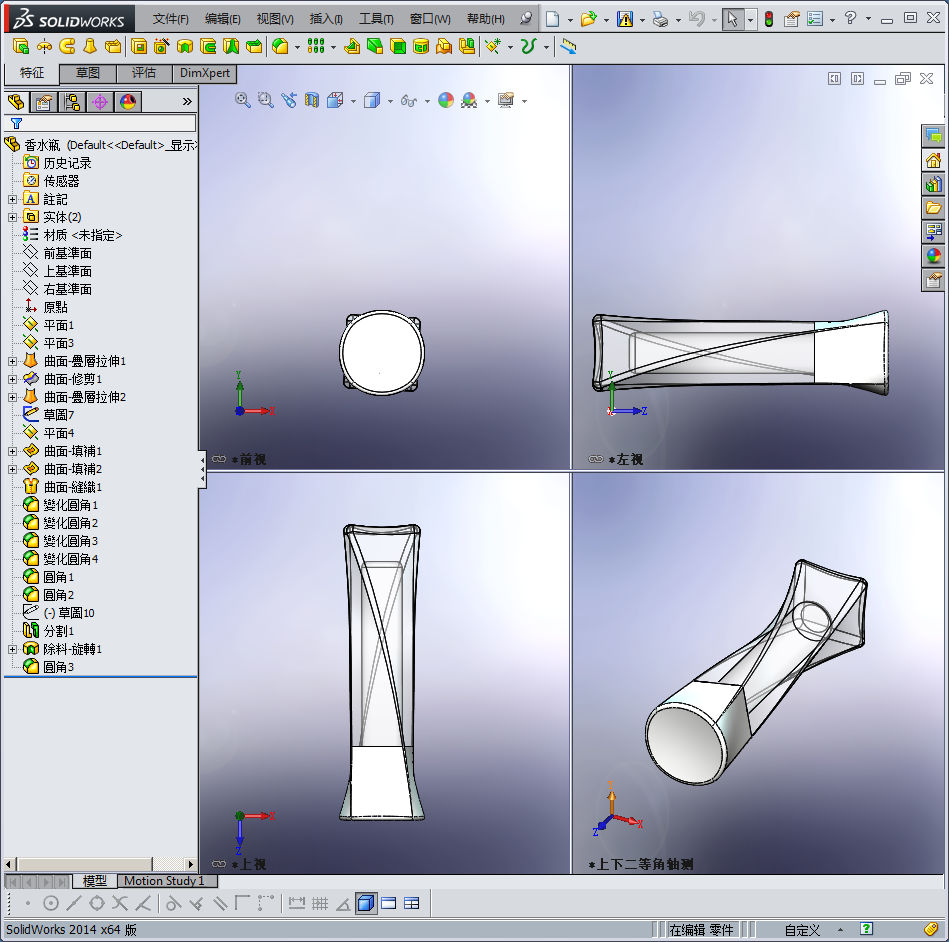
Task: Expand the 曲面-修剪1 tree node
Action: click(12, 380)
